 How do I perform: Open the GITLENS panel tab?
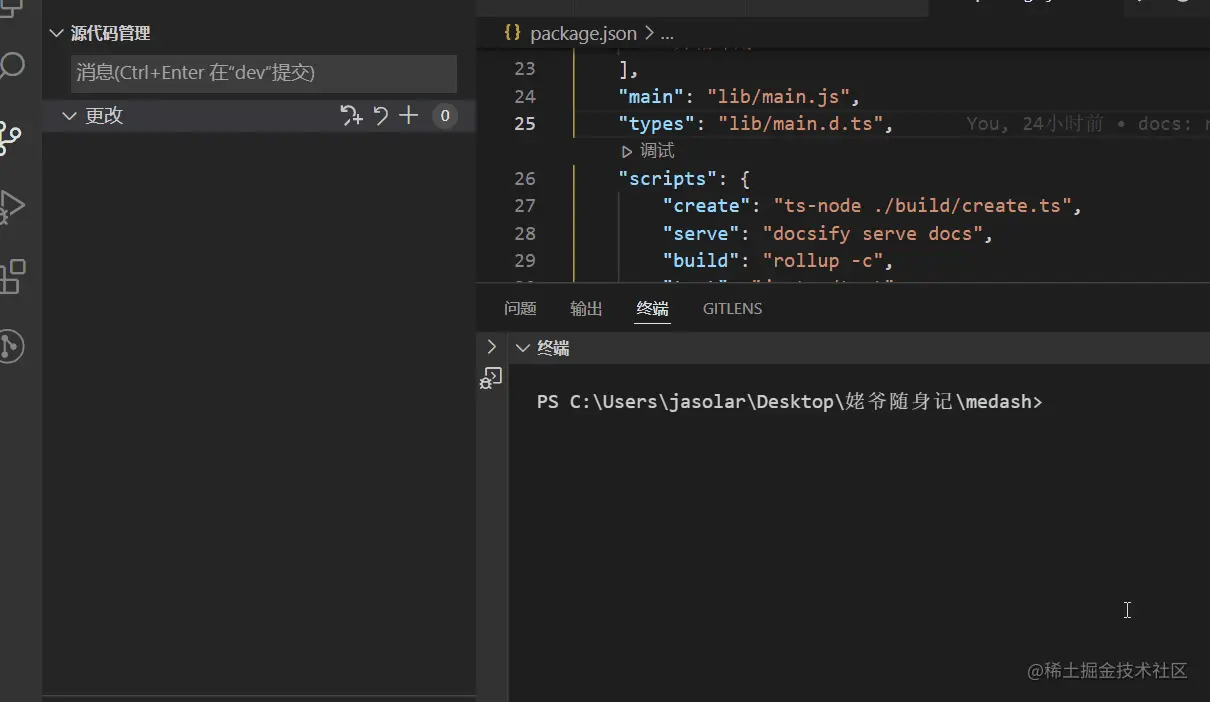[732, 309]
